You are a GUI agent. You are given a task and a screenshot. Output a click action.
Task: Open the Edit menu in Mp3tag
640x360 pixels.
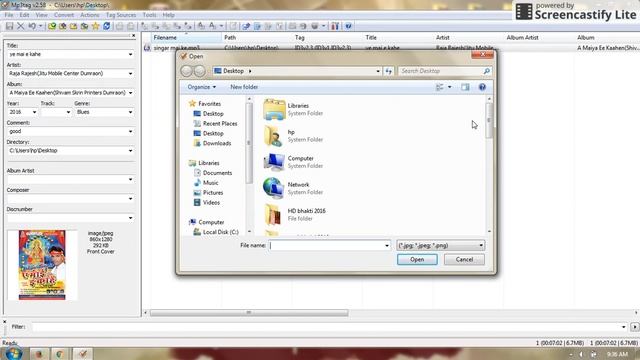24,15
